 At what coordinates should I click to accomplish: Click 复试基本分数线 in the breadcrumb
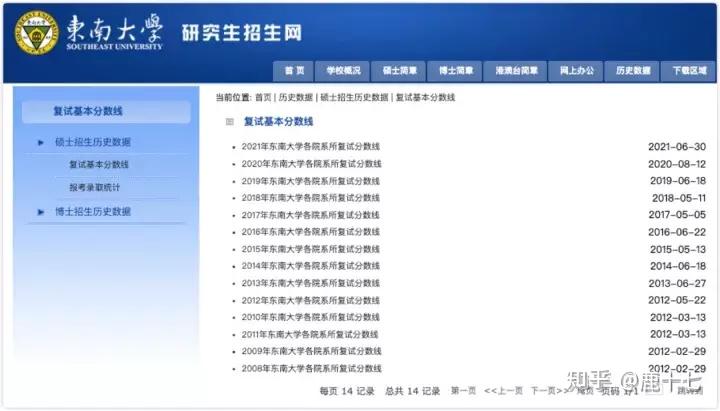pyautogui.click(x=425, y=97)
